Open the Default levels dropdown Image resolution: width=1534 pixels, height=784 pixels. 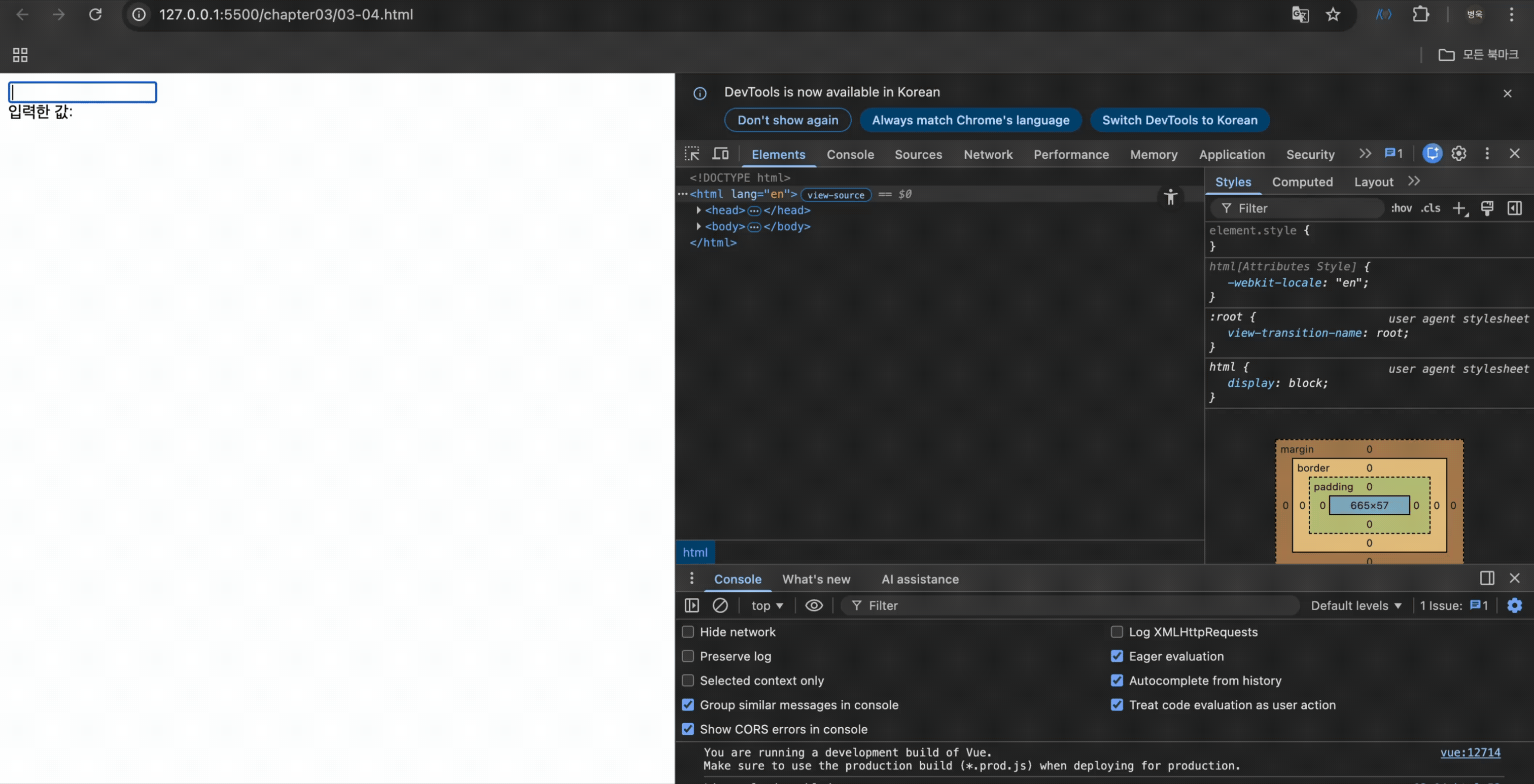click(x=1355, y=605)
